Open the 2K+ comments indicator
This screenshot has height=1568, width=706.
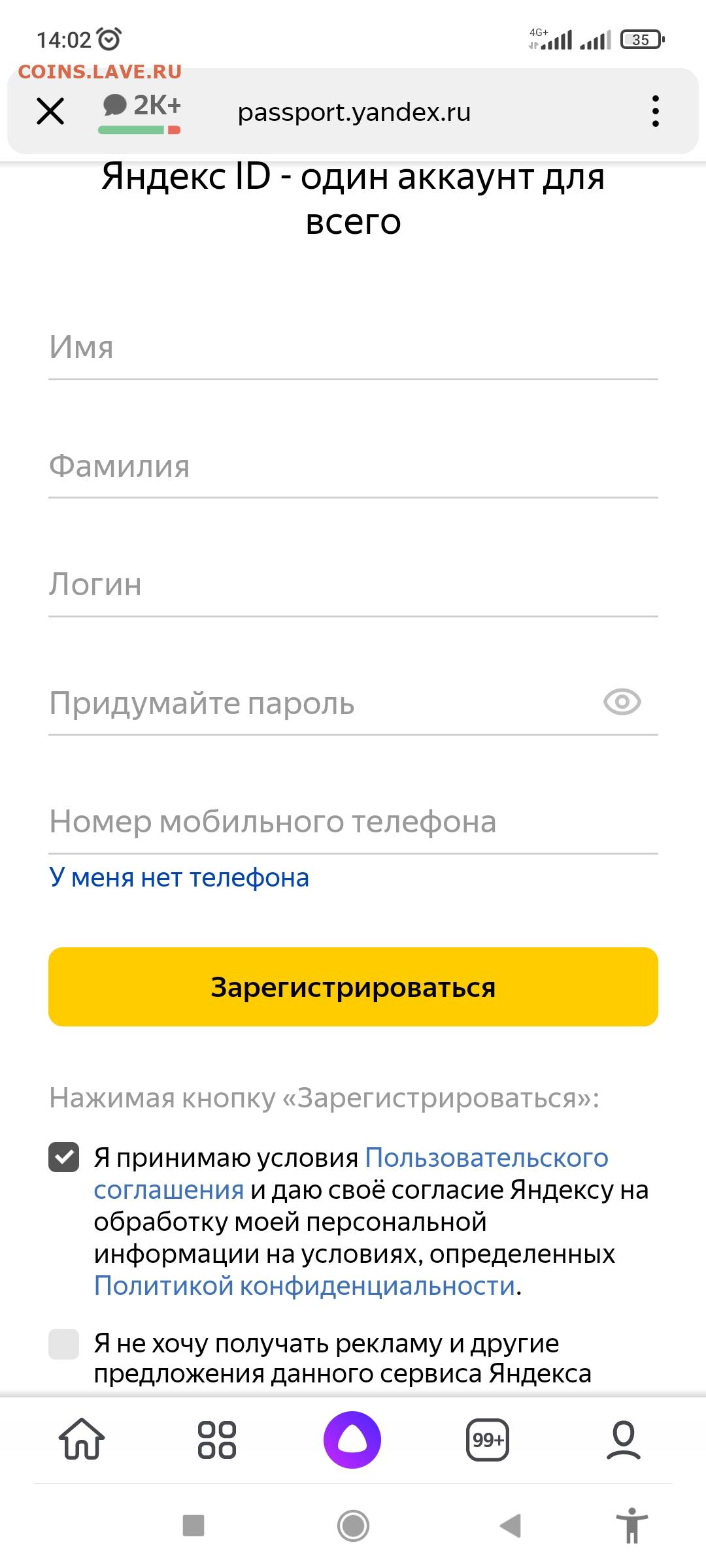click(141, 112)
